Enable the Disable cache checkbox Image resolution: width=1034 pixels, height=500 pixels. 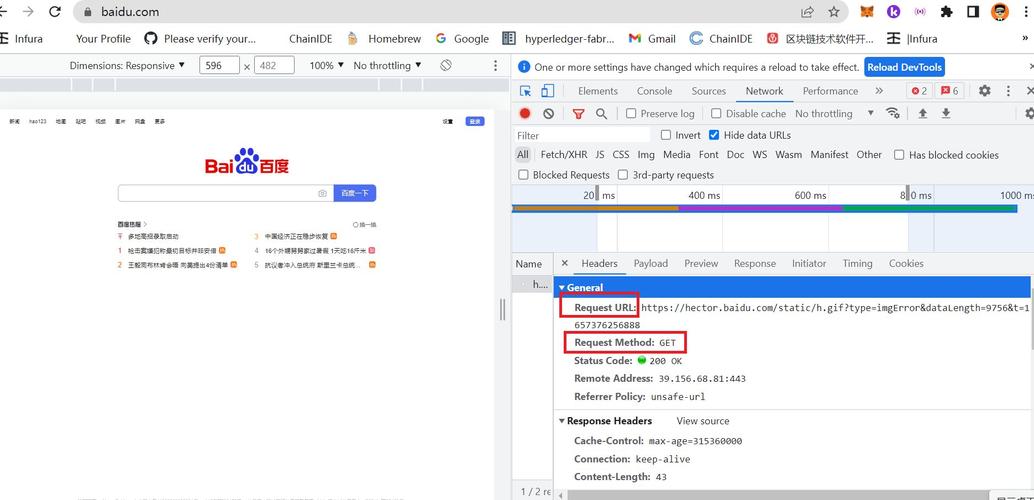716,113
